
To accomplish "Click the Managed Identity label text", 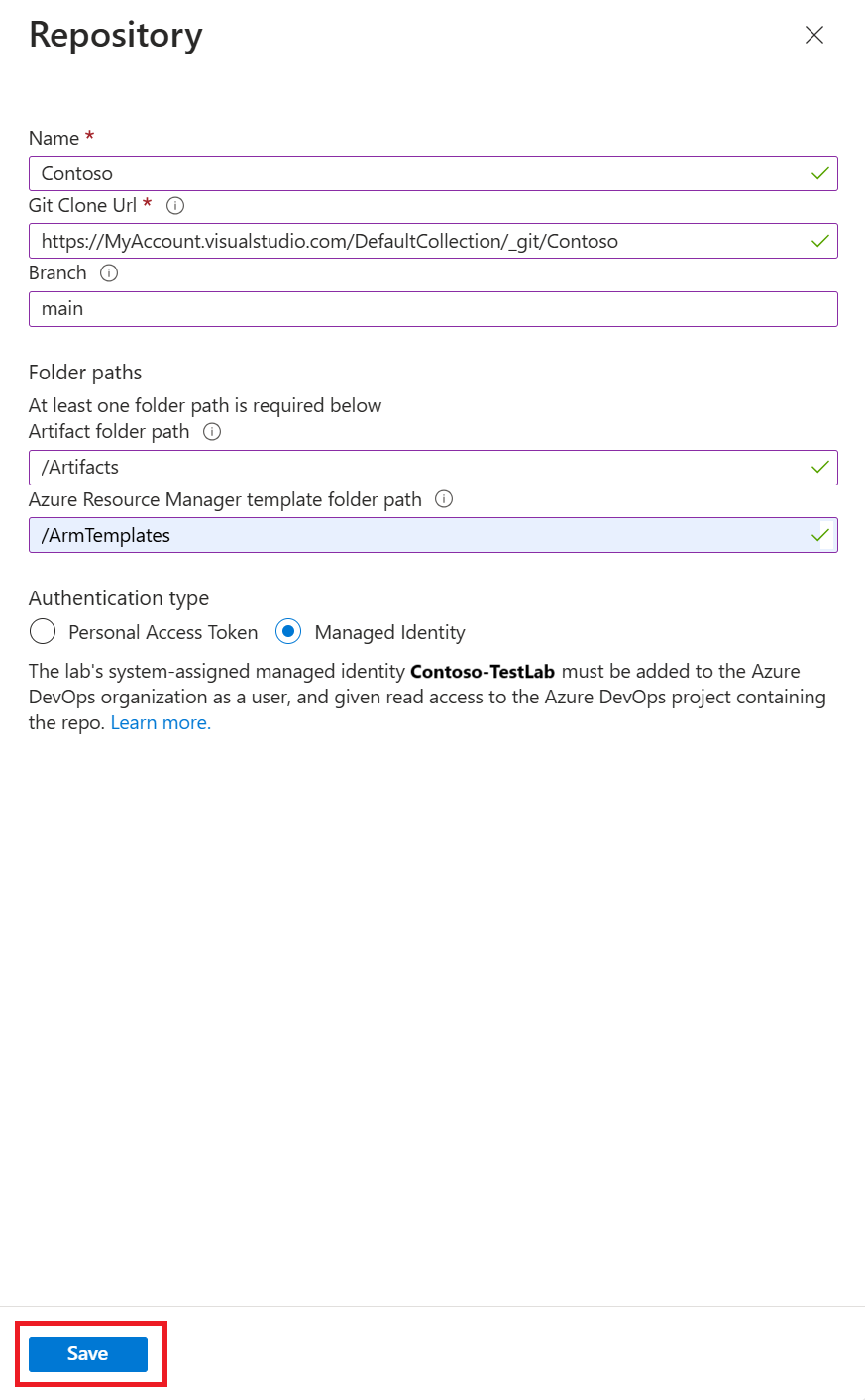I will 389,632.
